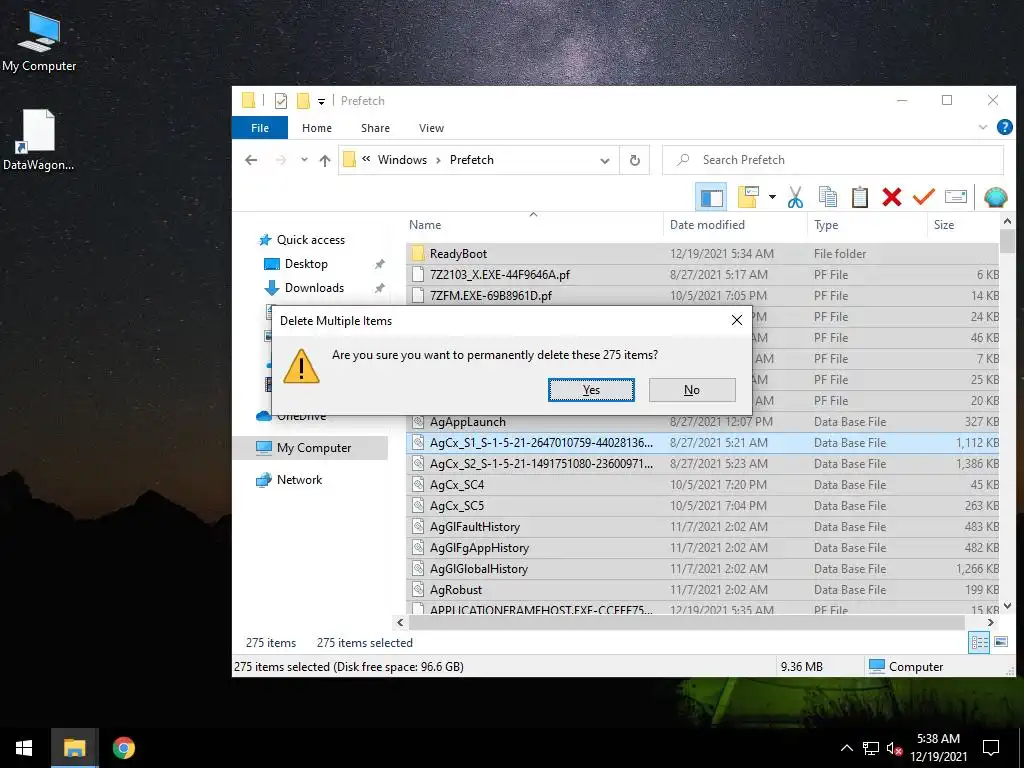Screen dimensions: 1024x768
Task: Click the orange checkmark Properties icon
Action: pos(923,197)
